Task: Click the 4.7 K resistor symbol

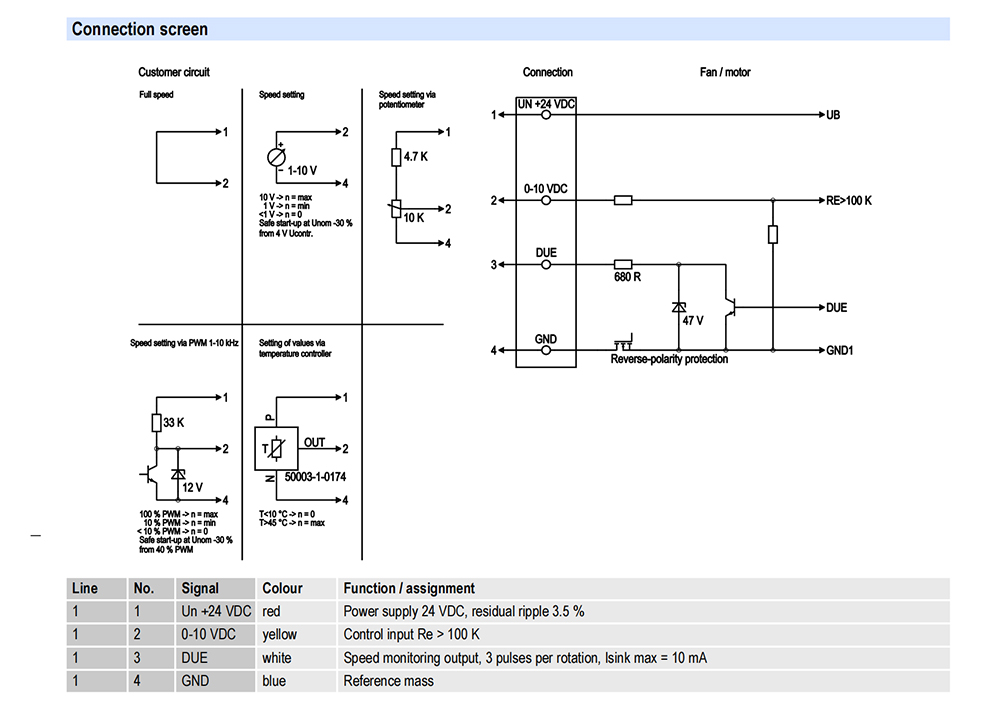Action: click(396, 157)
